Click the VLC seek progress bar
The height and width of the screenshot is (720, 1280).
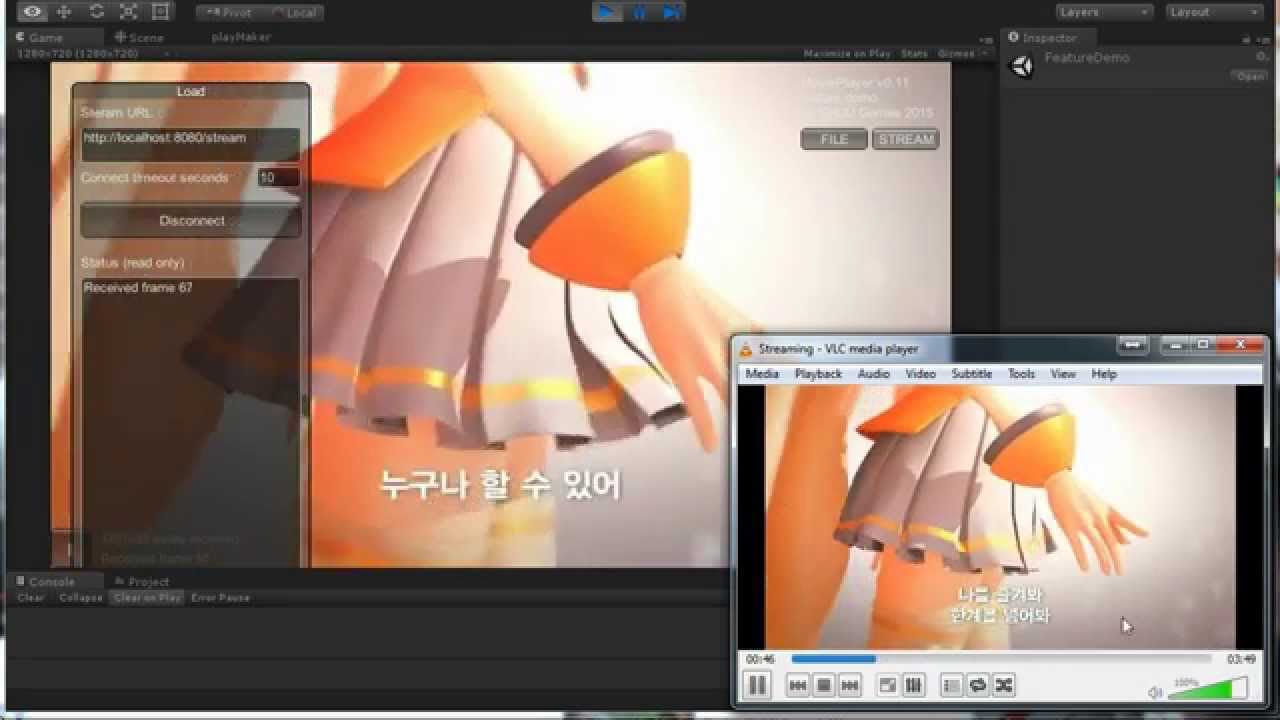pos(1001,659)
